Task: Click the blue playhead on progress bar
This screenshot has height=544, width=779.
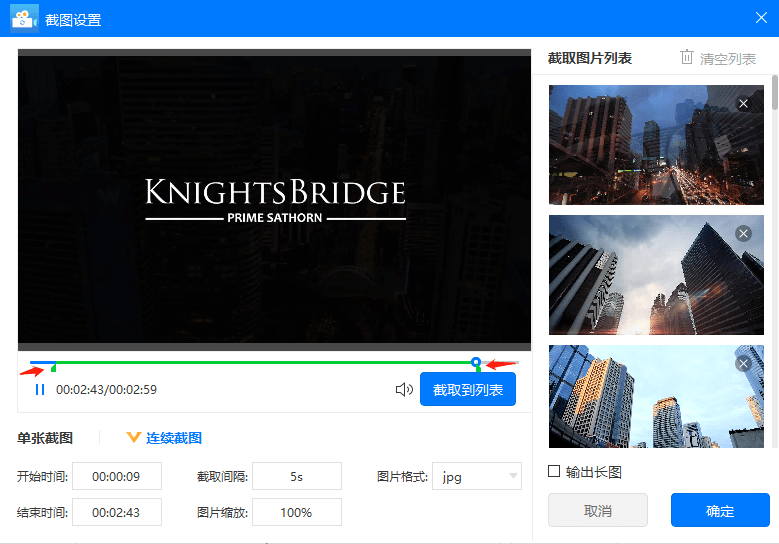Action: 476,362
